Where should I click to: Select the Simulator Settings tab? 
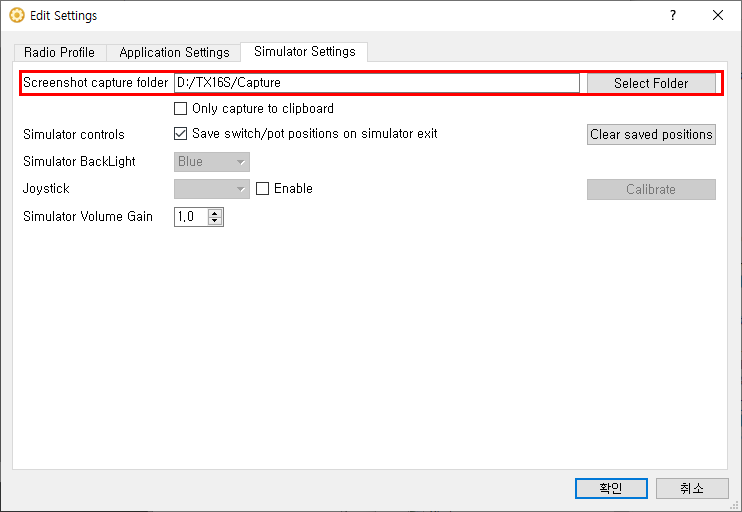[x=304, y=52]
